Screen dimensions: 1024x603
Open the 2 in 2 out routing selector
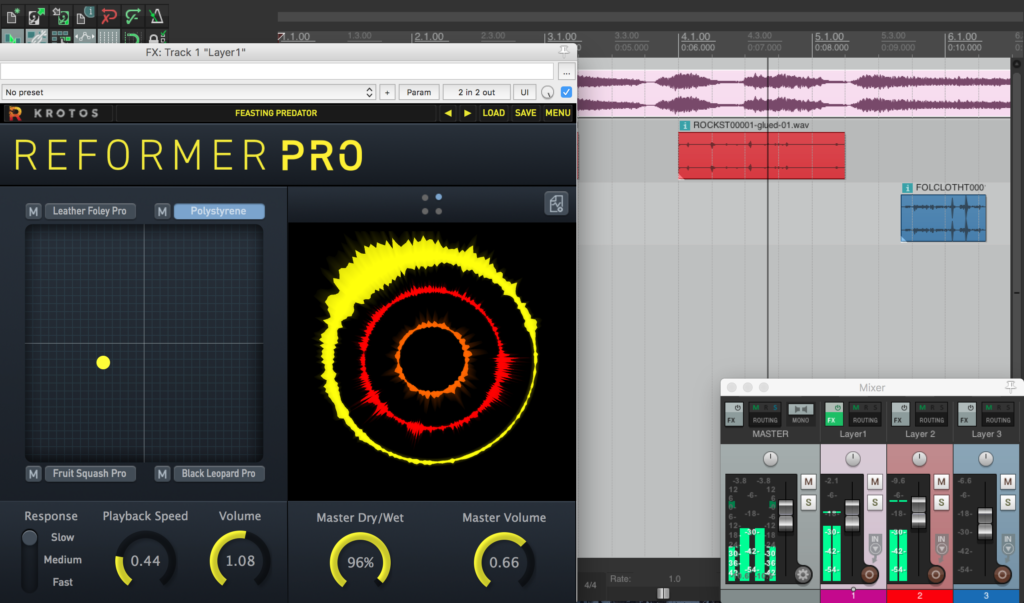pos(477,91)
